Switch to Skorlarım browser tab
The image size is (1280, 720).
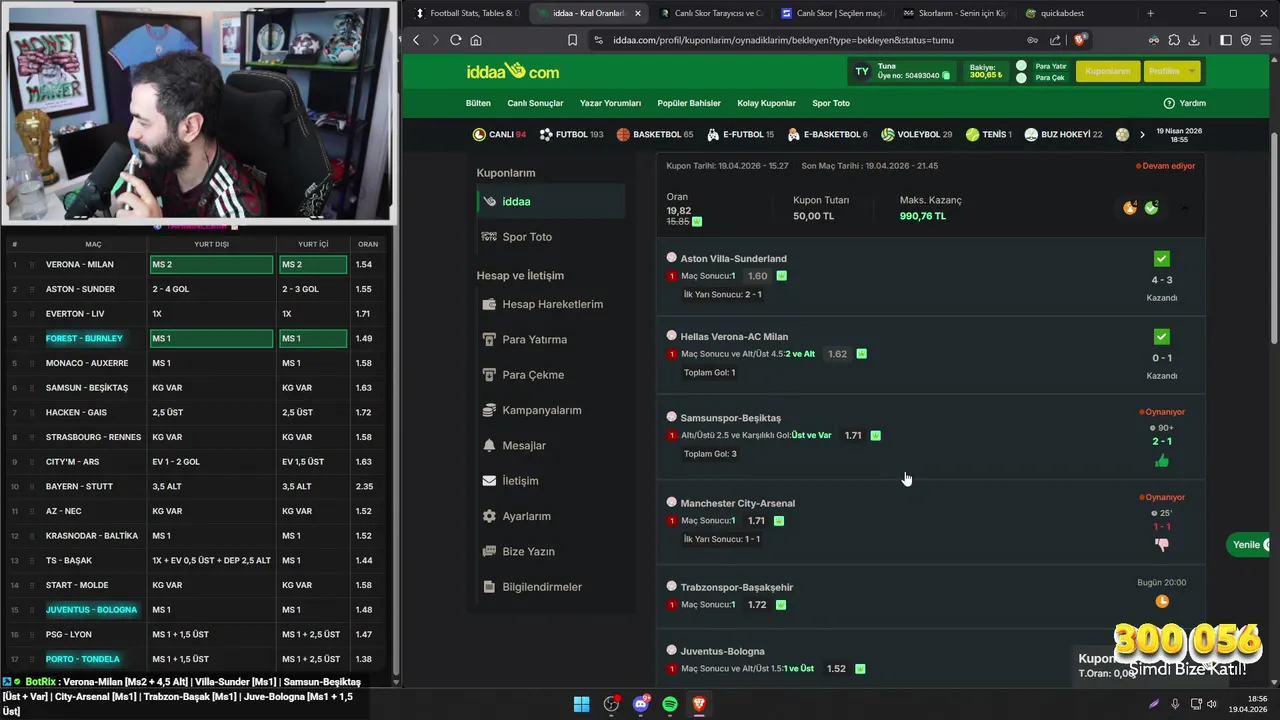click(954, 13)
